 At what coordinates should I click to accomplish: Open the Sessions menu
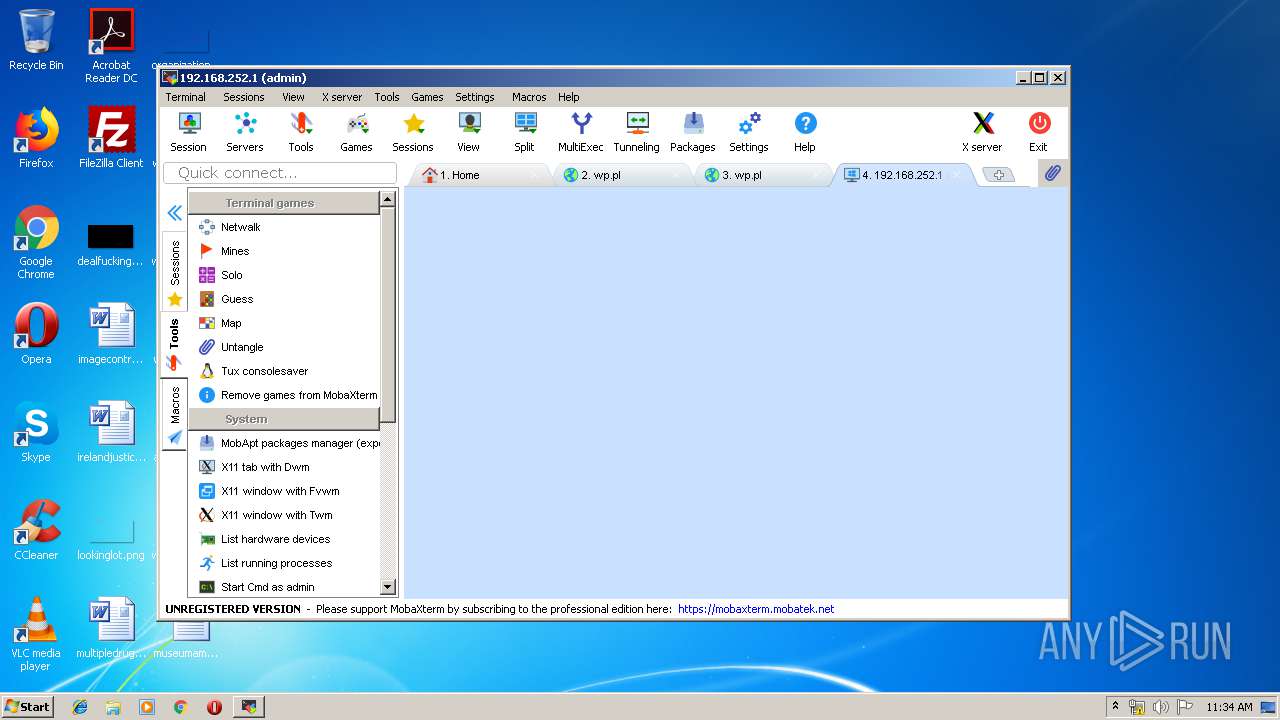244,97
